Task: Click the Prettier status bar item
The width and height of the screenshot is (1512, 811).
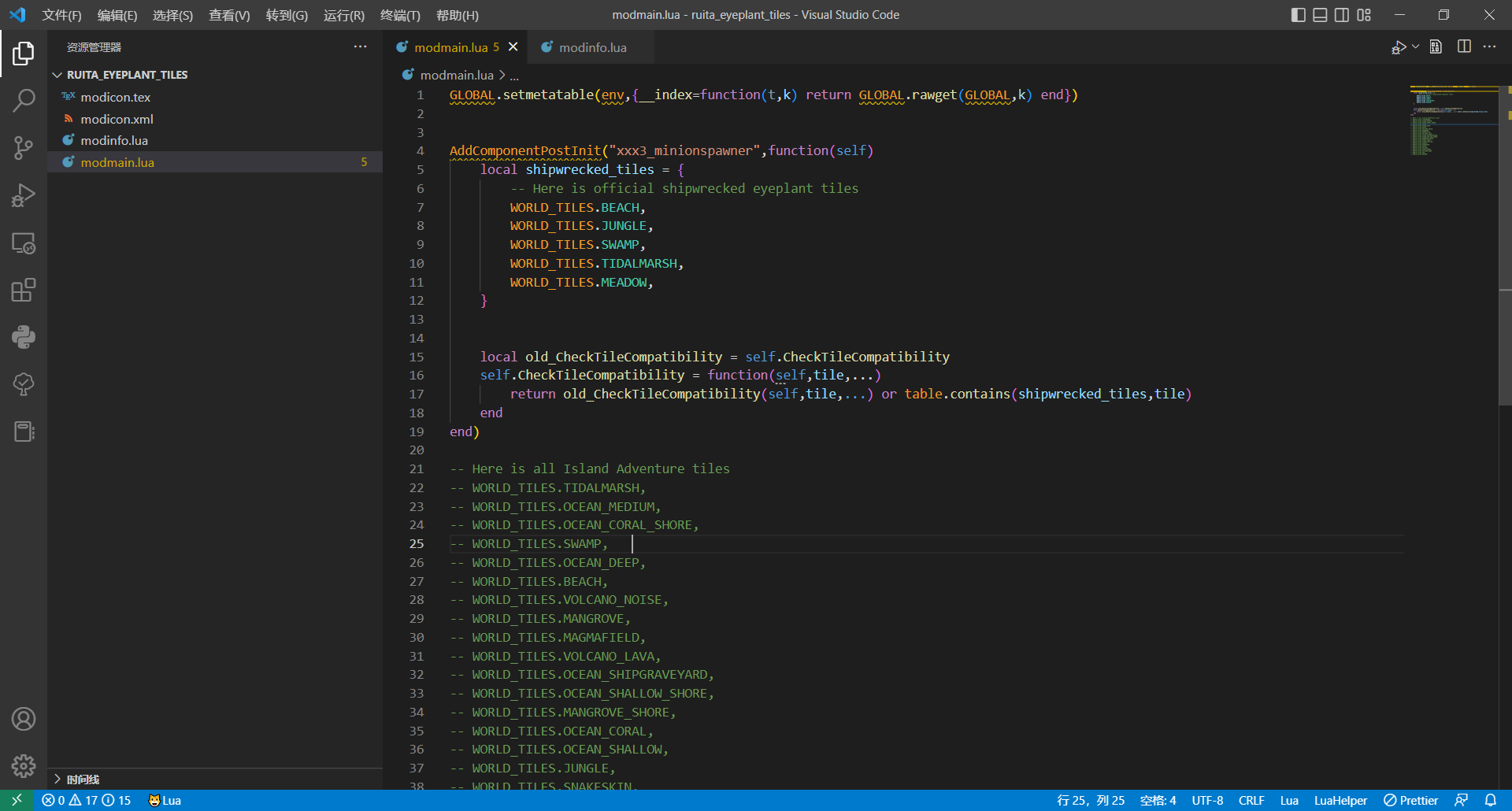Action: (x=1411, y=800)
